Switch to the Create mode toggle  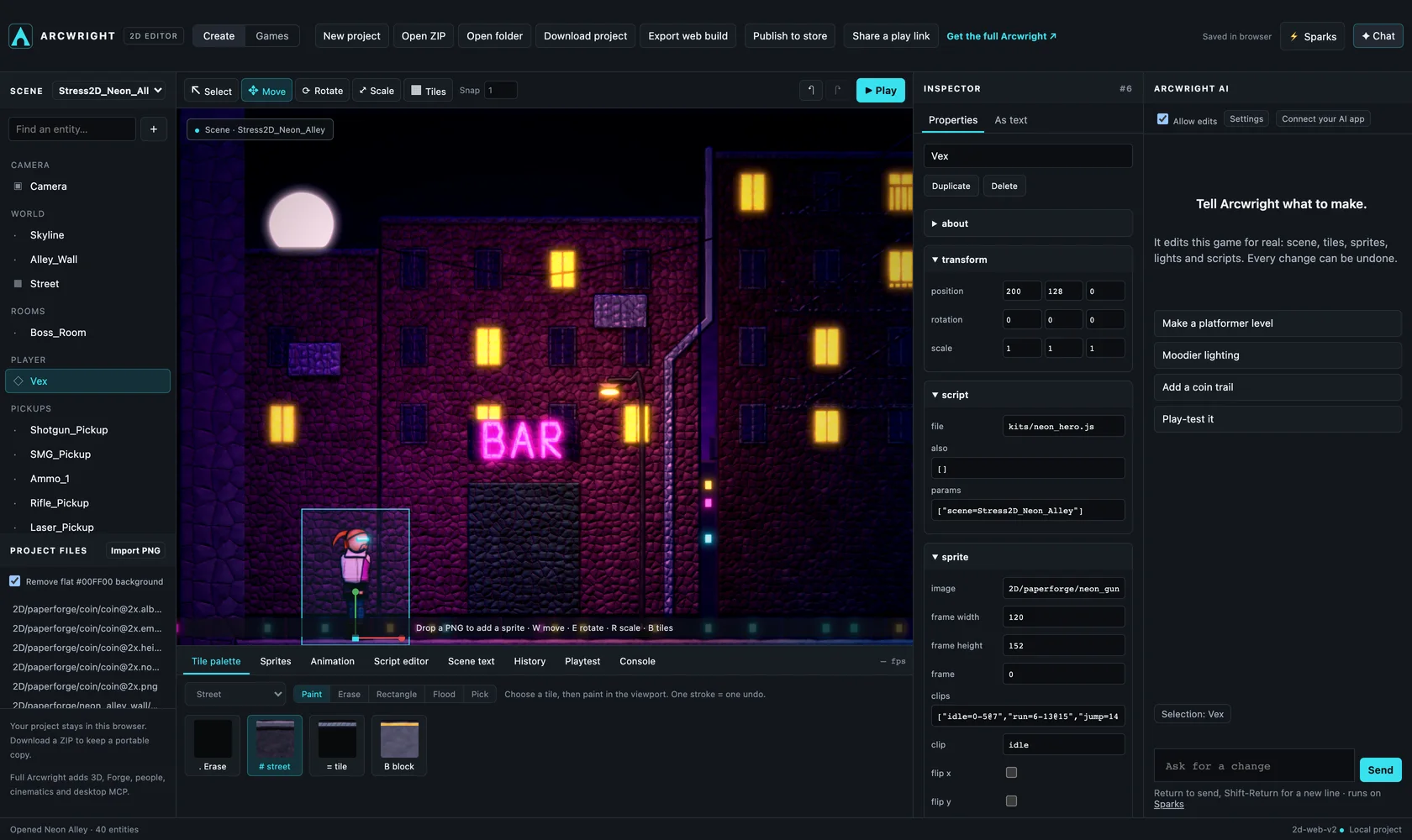(219, 36)
